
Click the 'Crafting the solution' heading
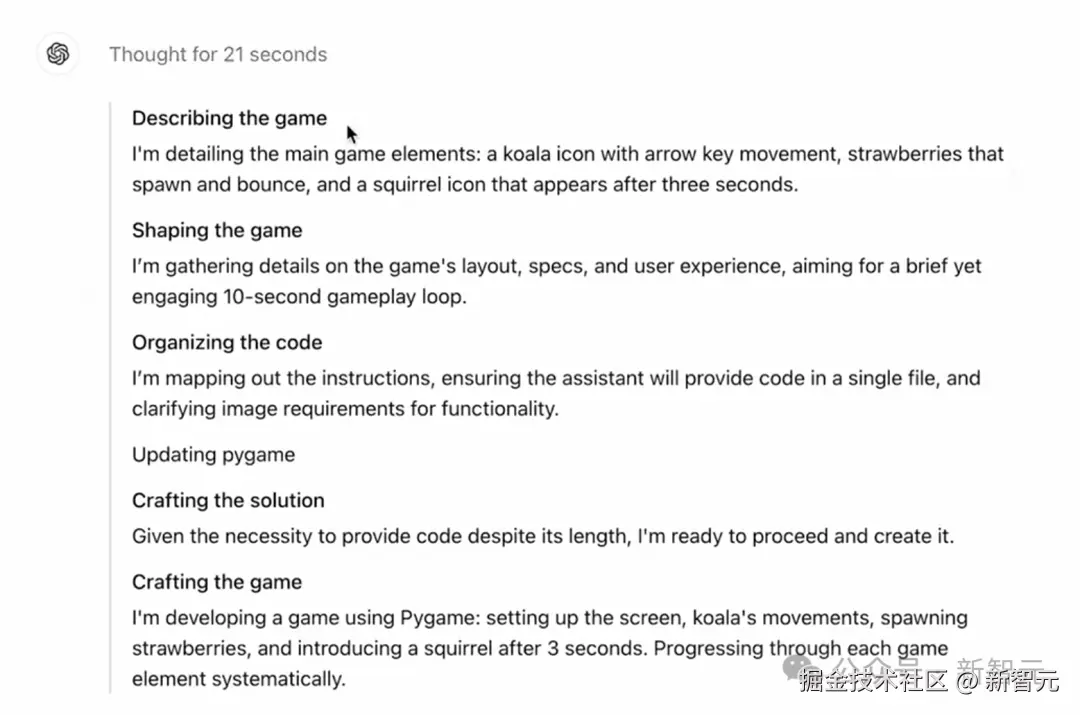[x=228, y=500]
